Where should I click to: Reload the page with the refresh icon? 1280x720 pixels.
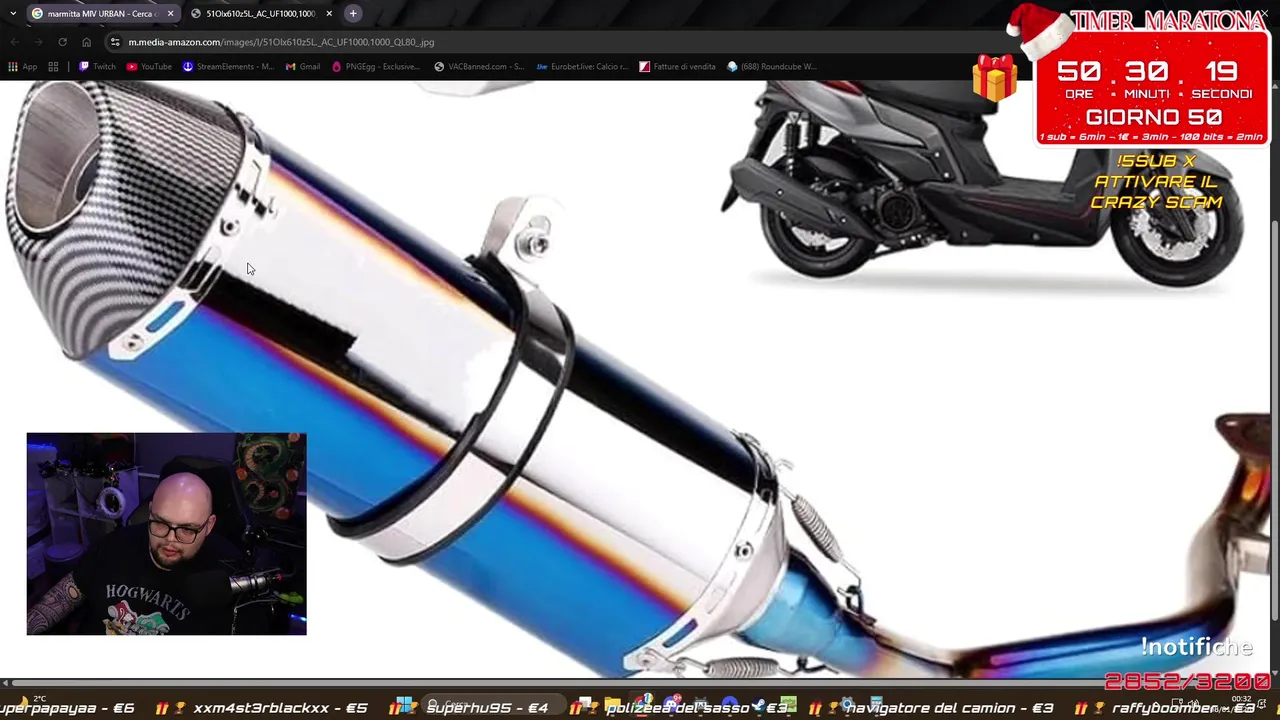[62, 42]
